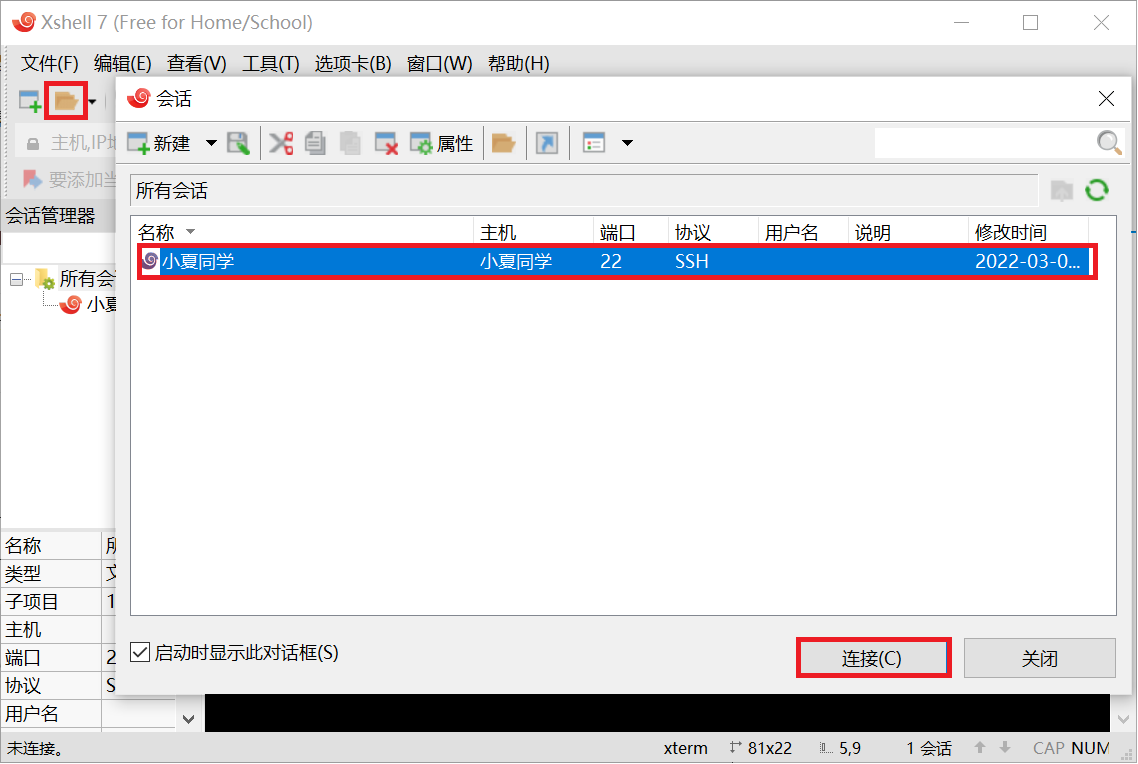This screenshot has width=1138, height=764.
Task: Click the copy icon in dialog toolbar
Action: (x=315, y=144)
